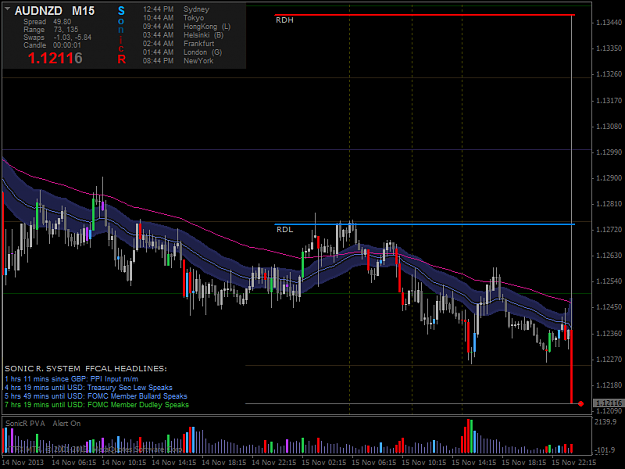Click the 2139.9 volume scale value
The height and width of the screenshot is (469, 625).
pyautogui.click(x=605, y=422)
